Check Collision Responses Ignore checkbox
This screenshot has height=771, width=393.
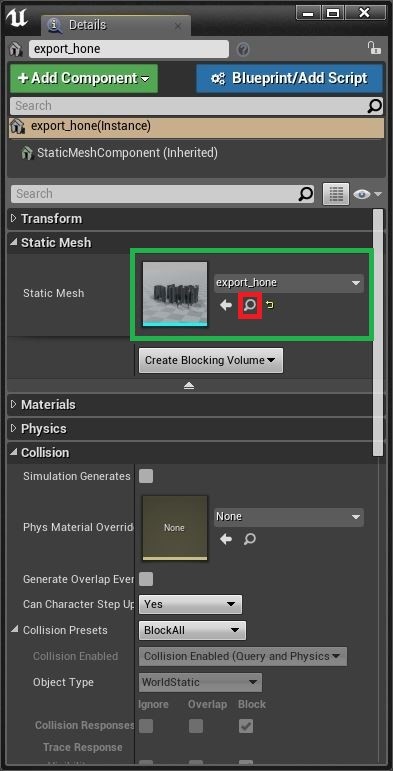146,726
